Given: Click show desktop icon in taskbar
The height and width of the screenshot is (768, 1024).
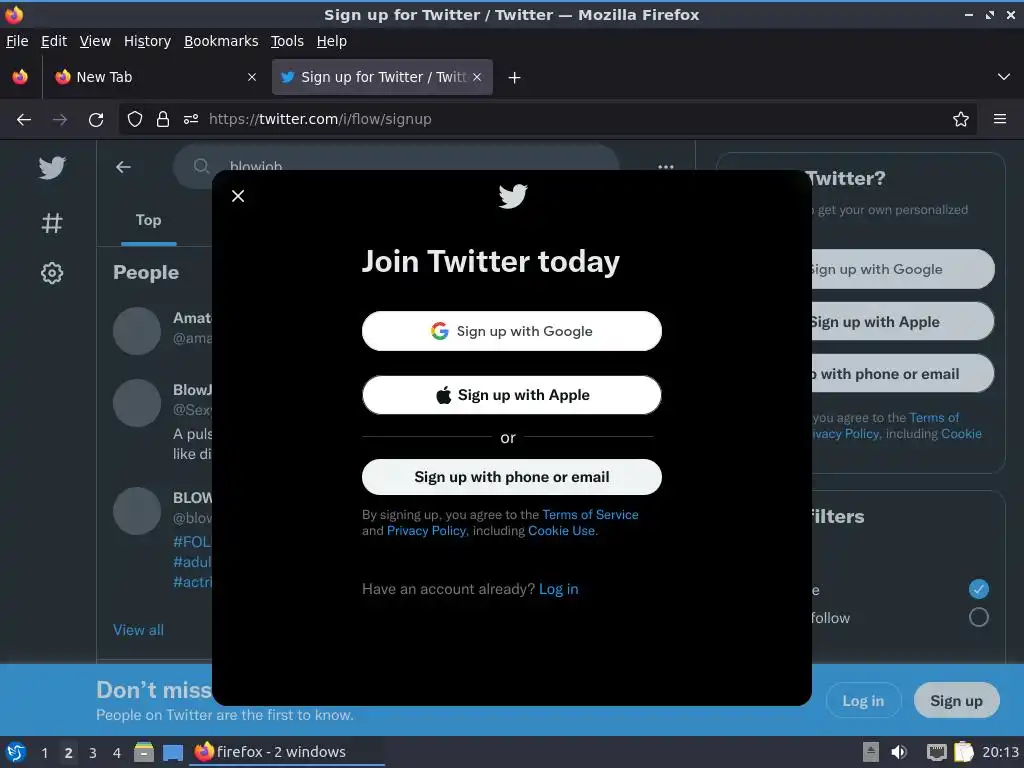Looking at the screenshot, I should coord(173,752).
